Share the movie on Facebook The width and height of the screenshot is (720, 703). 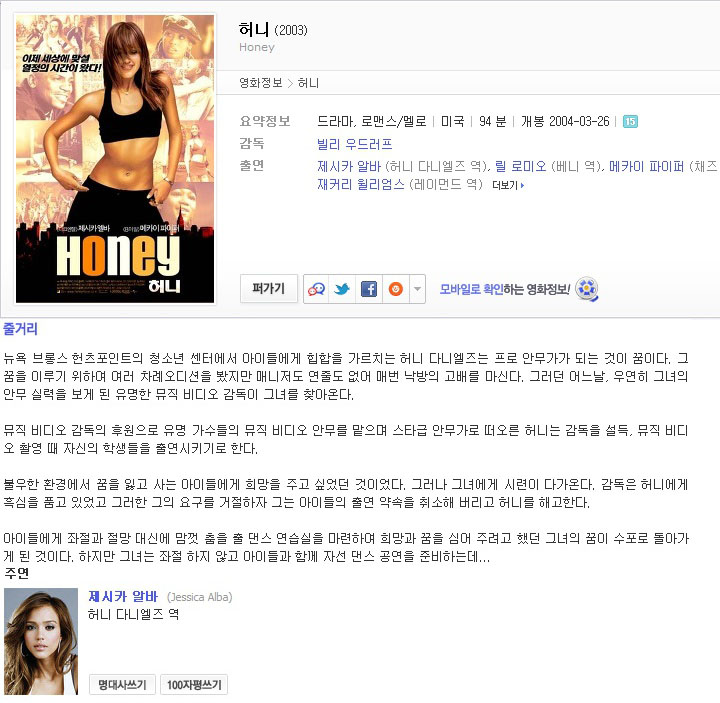point(369,289)
